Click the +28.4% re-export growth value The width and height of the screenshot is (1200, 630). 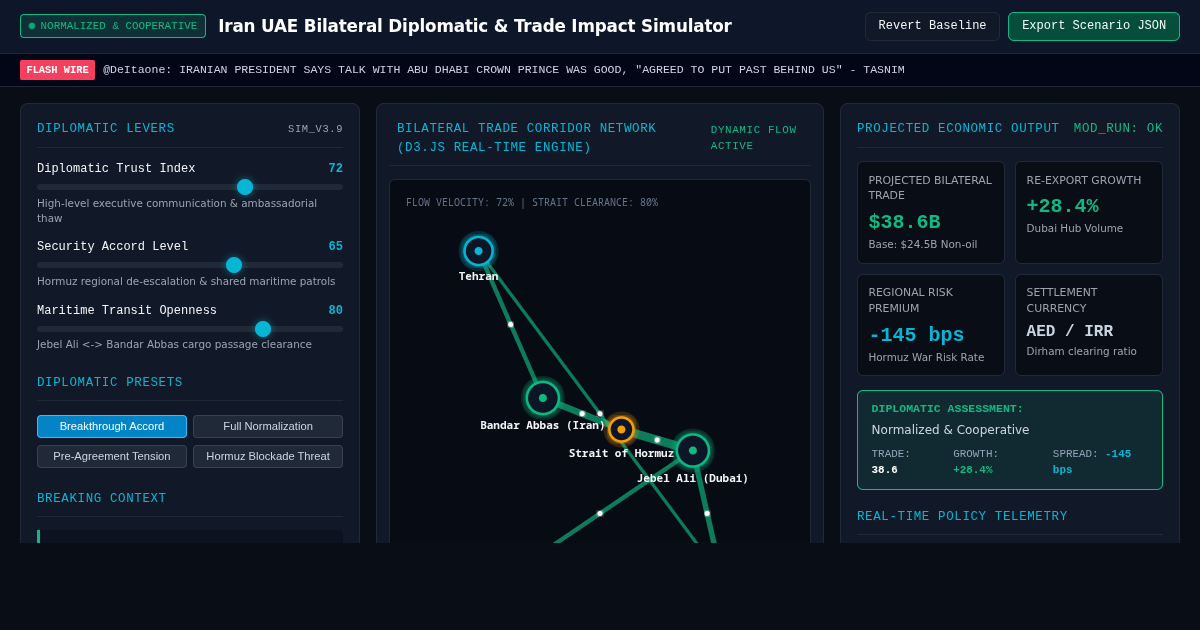(x=1062, y=206)
